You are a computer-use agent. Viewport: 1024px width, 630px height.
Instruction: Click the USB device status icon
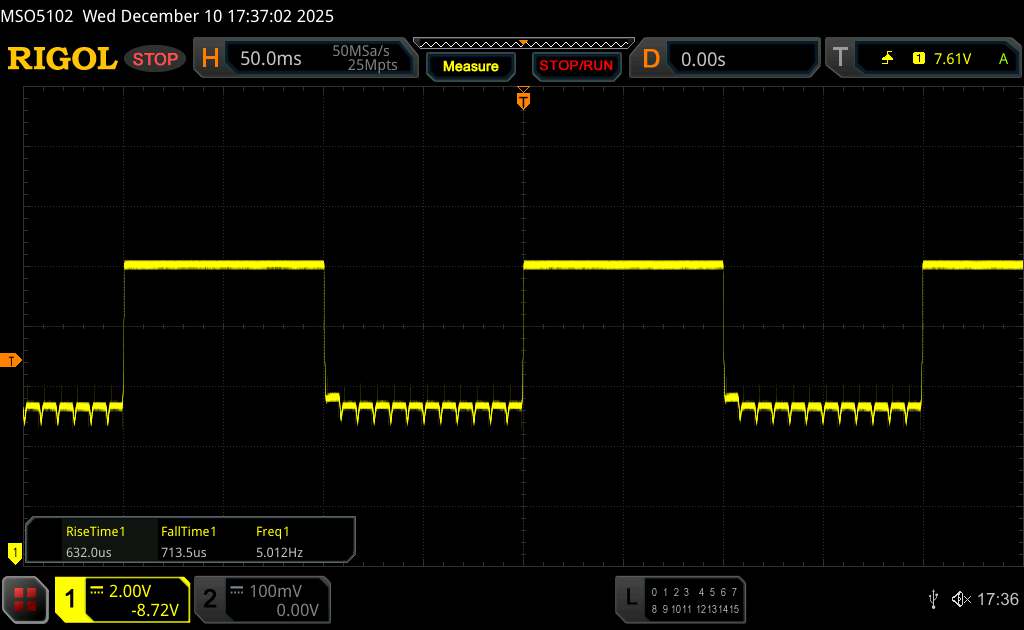(933, 599)
